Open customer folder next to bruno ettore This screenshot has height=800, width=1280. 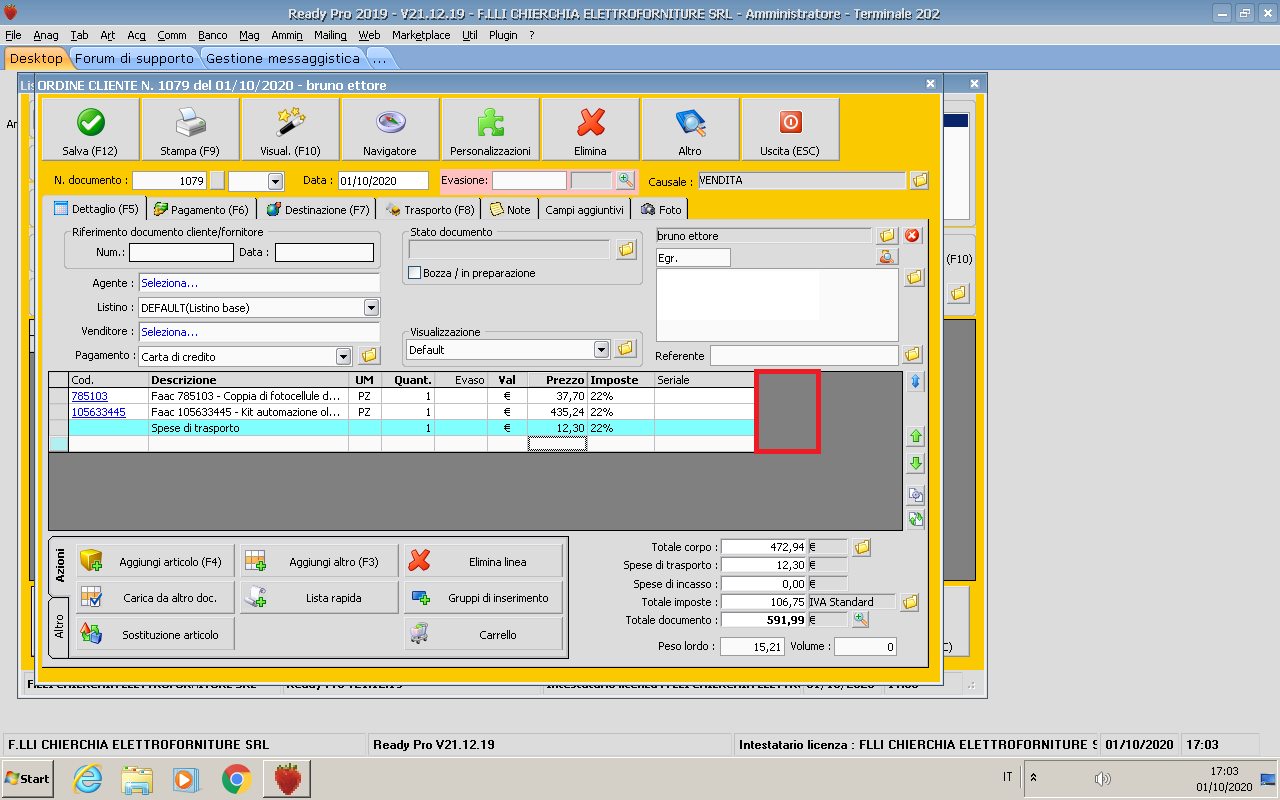tap(887, 236)
